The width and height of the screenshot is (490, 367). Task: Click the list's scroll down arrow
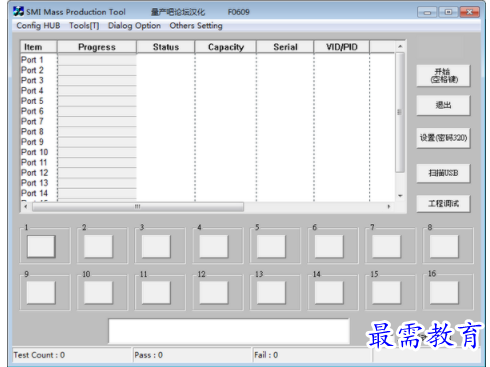click(x=400, y=196)
